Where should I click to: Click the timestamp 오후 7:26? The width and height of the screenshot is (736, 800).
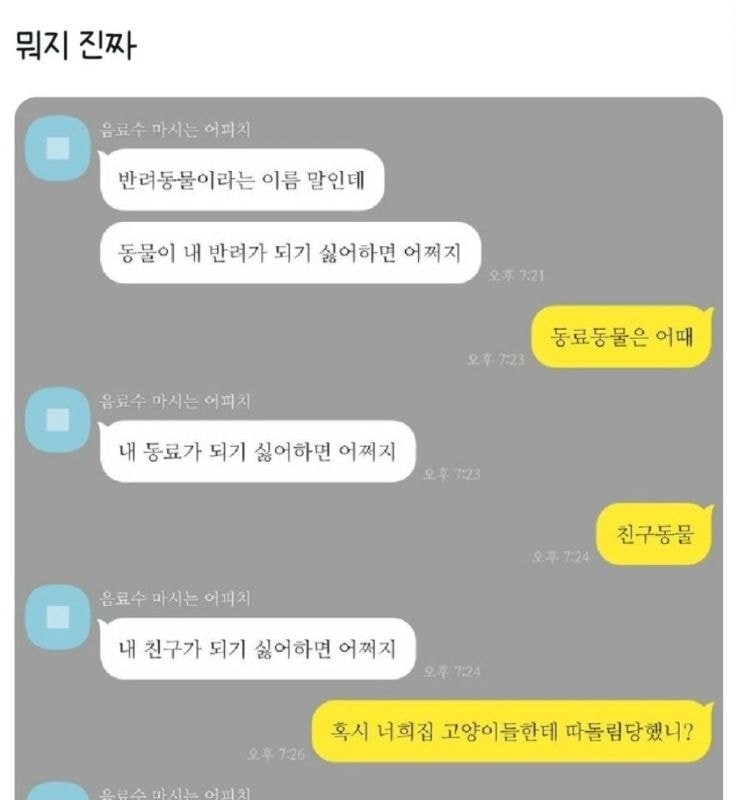276,754
